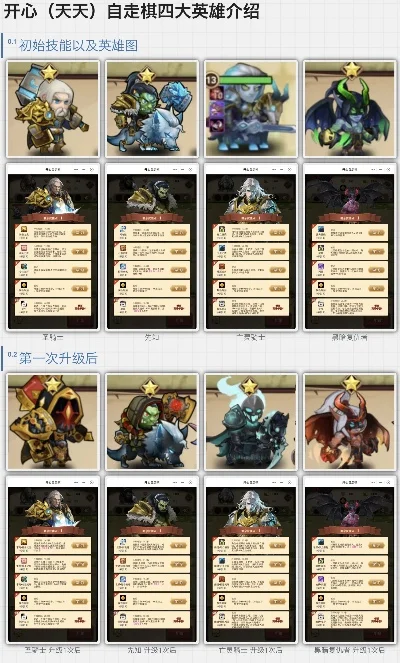This screenshot has width=400, height=663.
Task: Open the initial death knight skill panel screenshot
Action: 251,247
